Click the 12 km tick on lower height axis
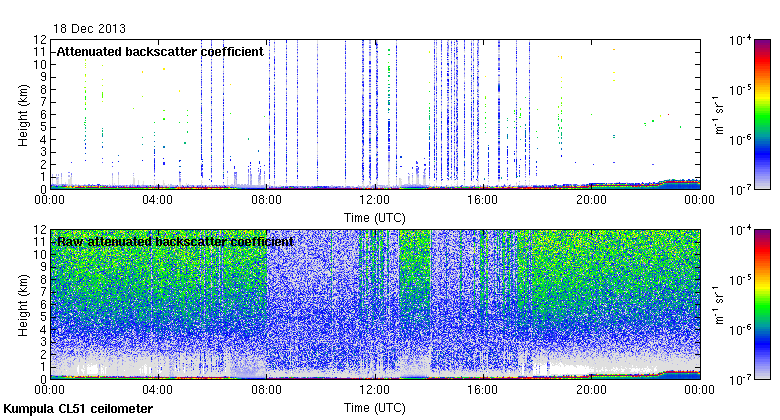 [x=41, y=231]
